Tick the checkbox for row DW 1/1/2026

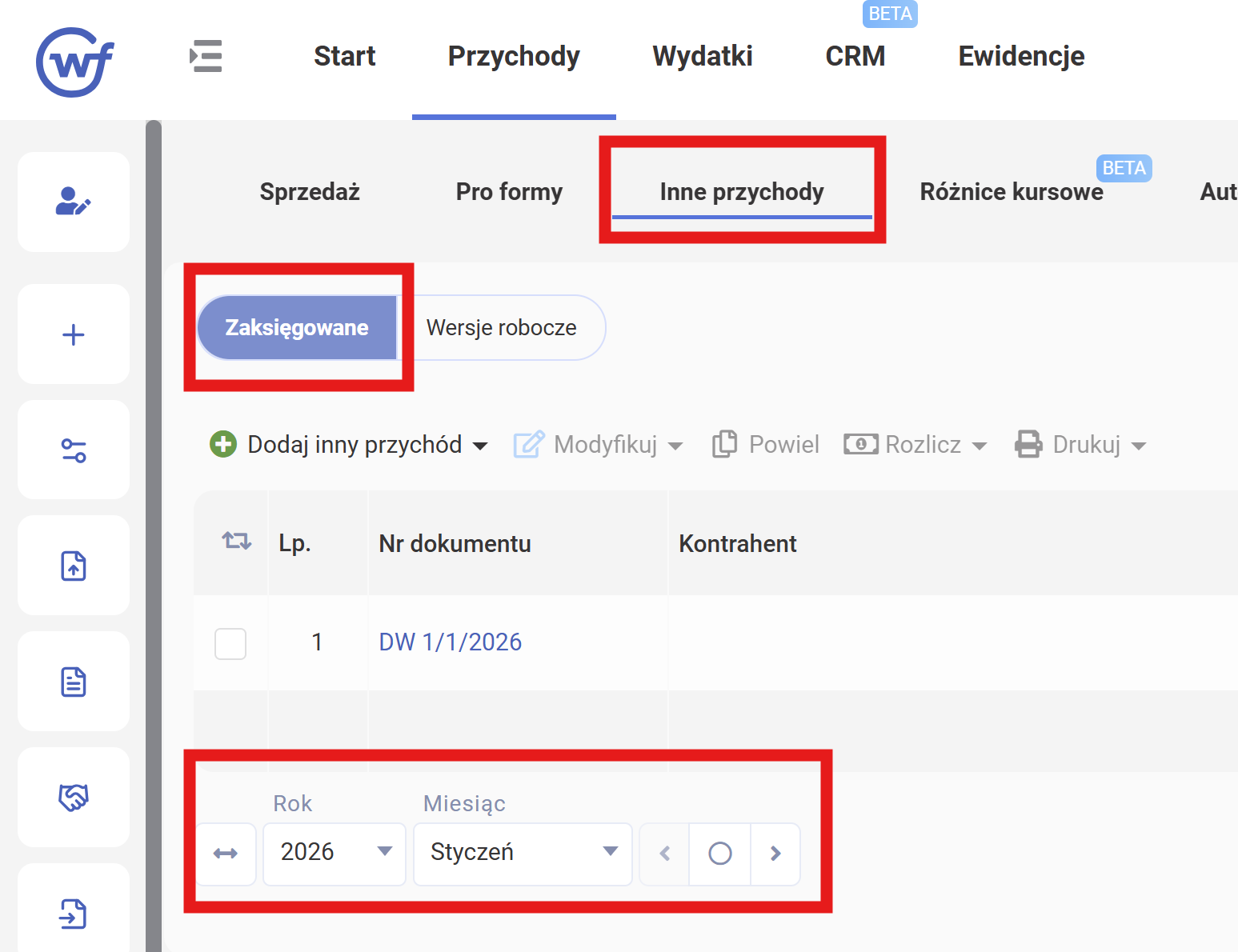230,643
